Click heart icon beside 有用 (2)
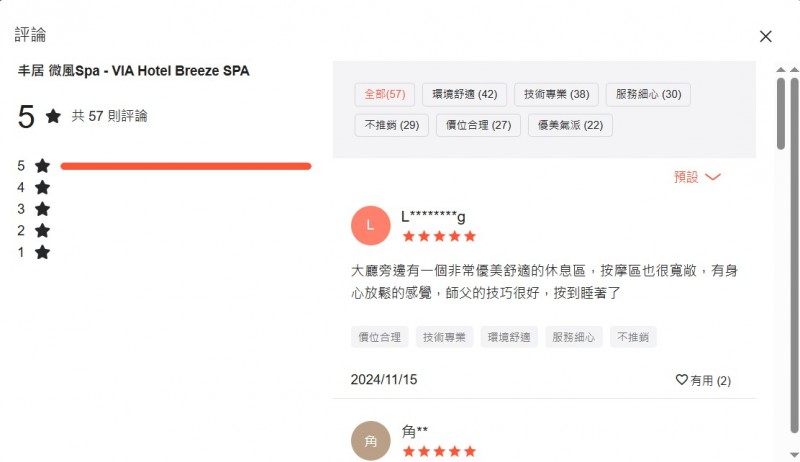 [682, 379]
